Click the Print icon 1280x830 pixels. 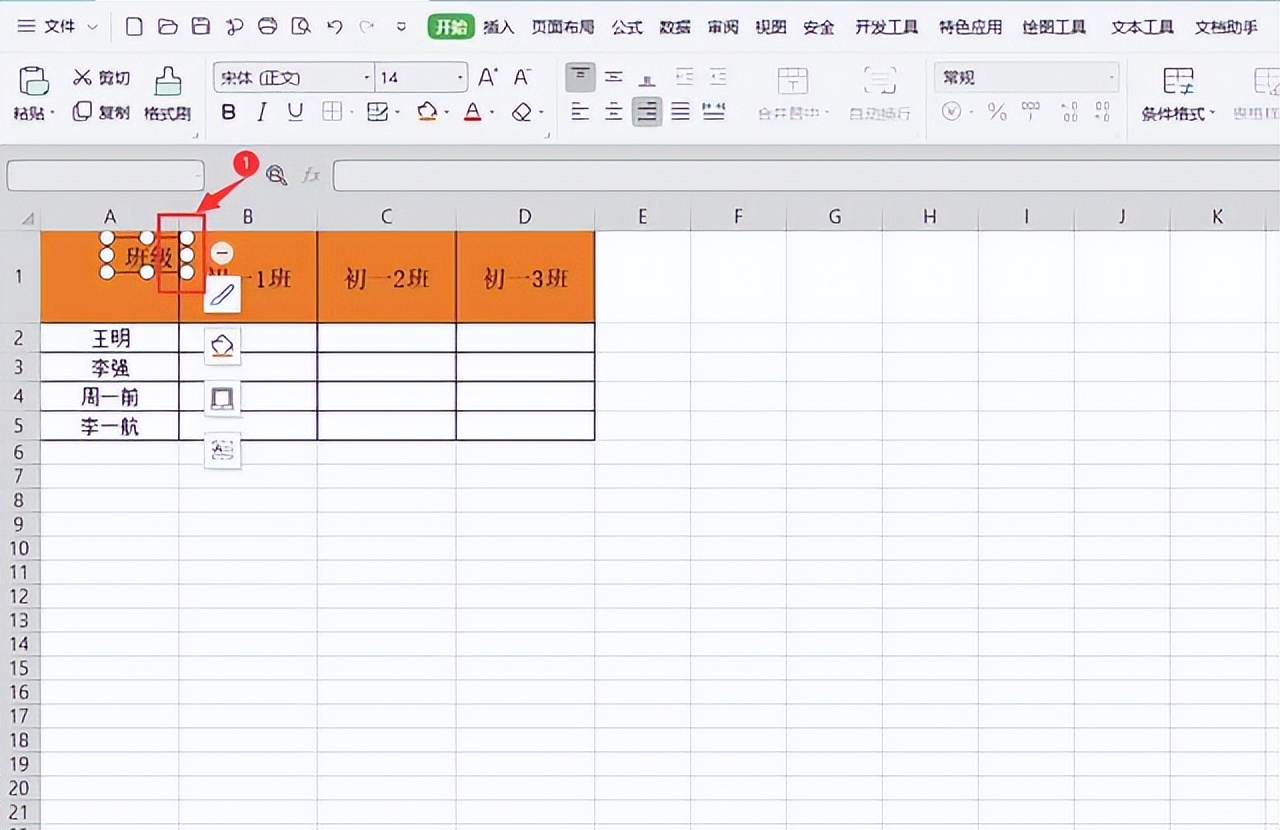coord(267,27)
